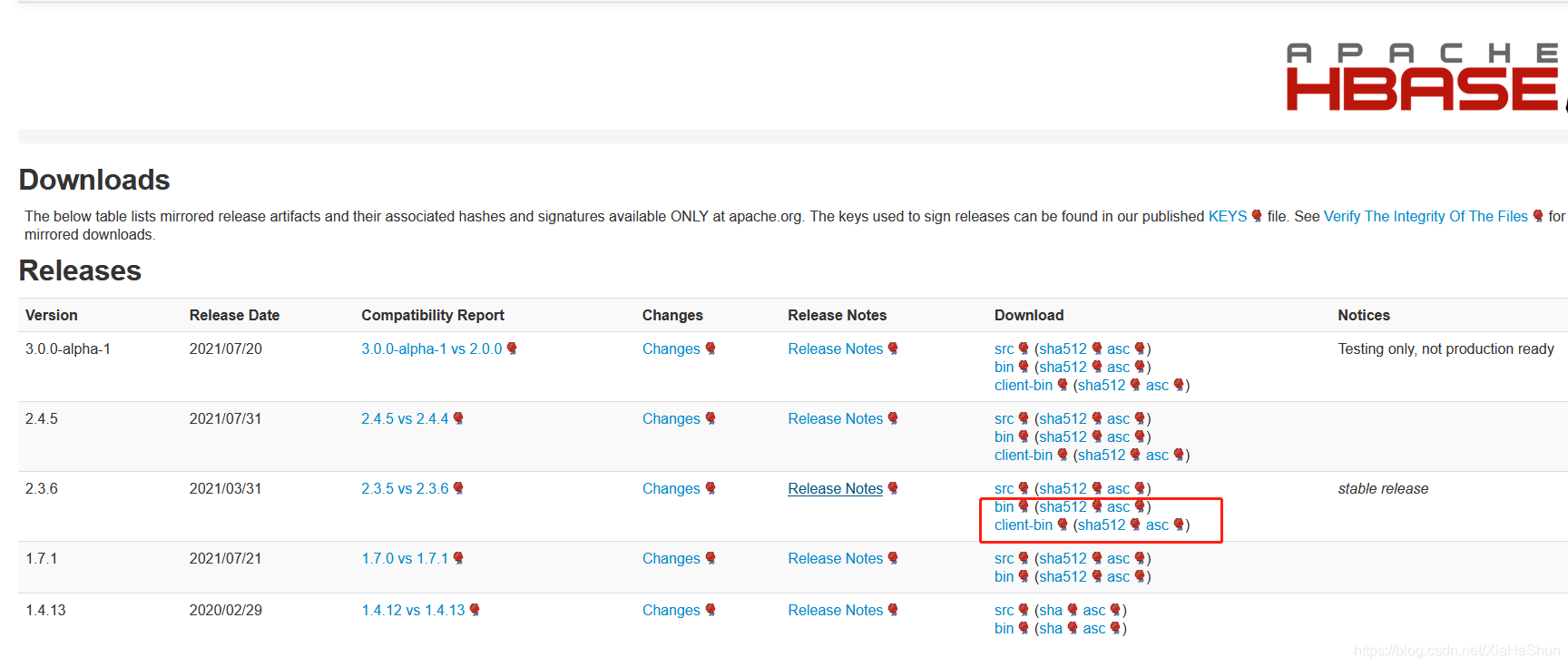
Task: Click external icon beside 2.3.5 vs 2.3.6
Action: tap(458, 488)
